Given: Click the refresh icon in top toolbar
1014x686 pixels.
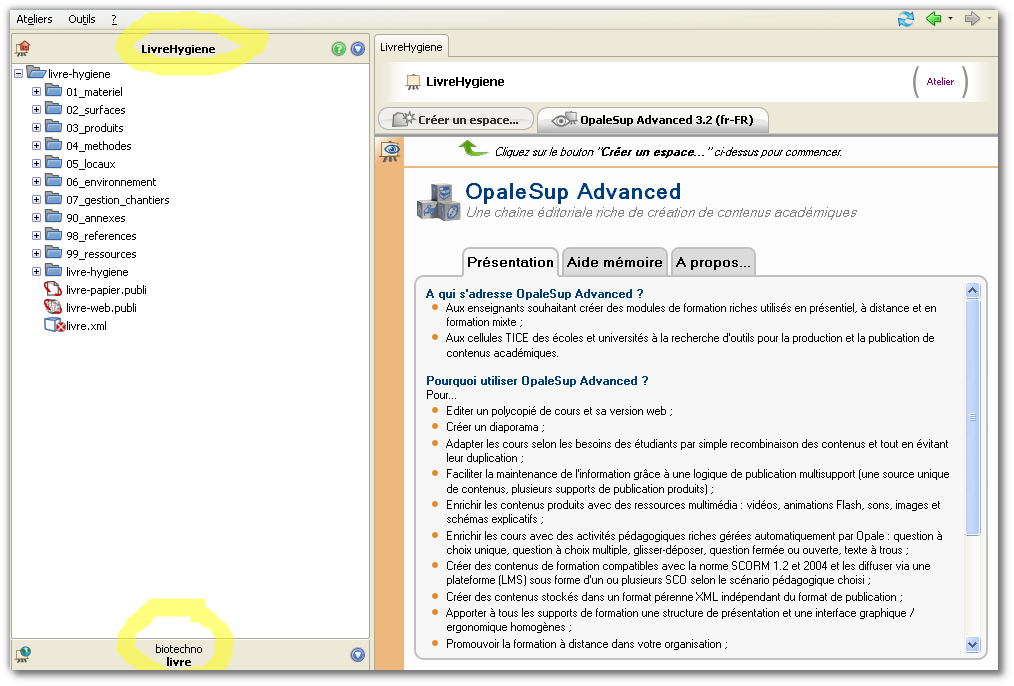Looking at the screenshot, I should click(x=905, y=19).
